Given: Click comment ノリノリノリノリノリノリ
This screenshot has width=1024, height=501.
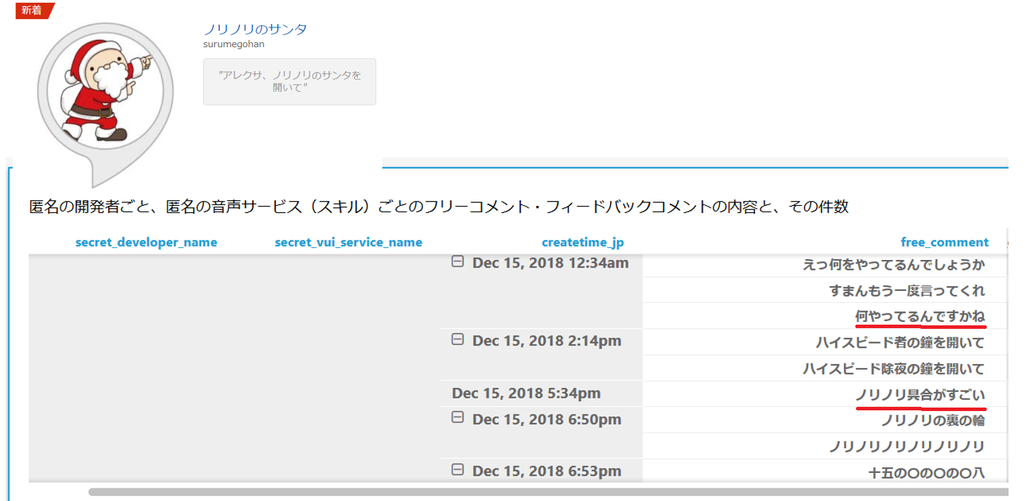Looking at the screenshot, I should (906, 447).
